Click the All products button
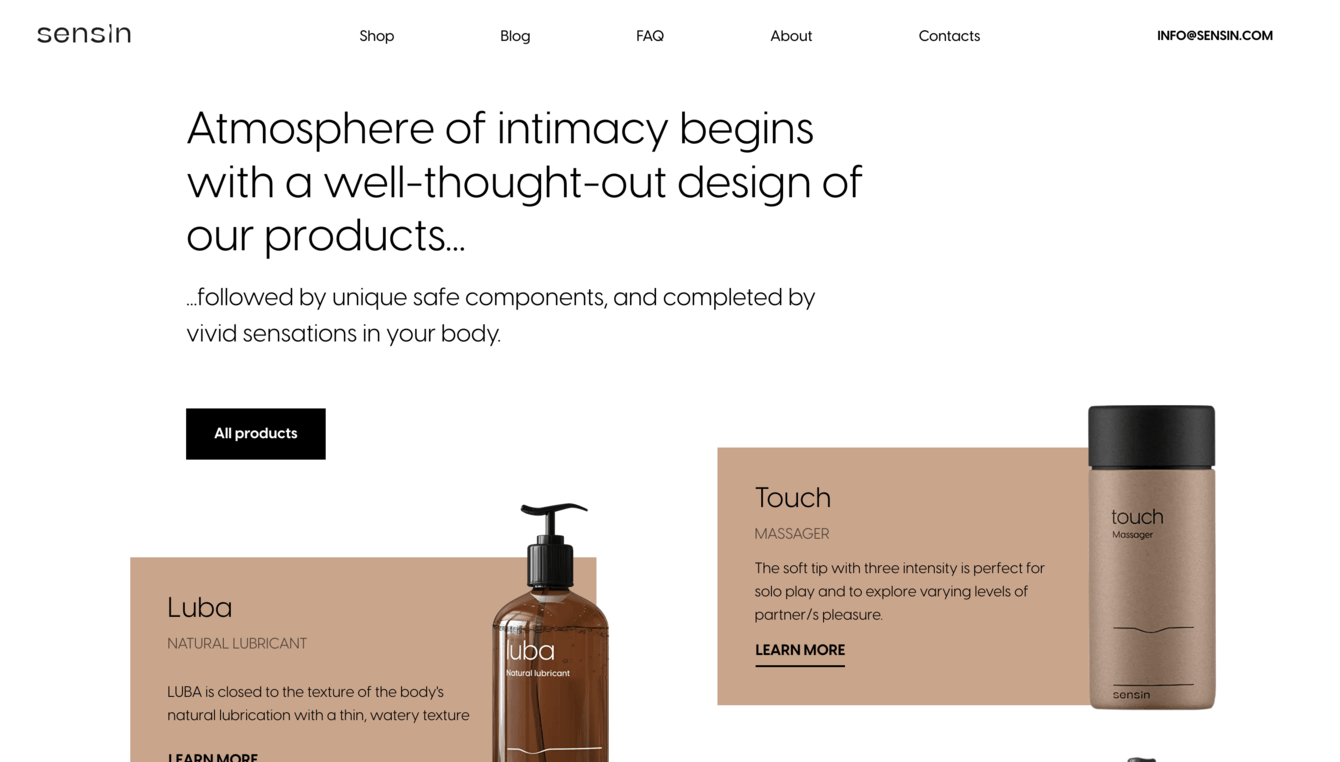The image size is (1340, 762). [256, 434]
